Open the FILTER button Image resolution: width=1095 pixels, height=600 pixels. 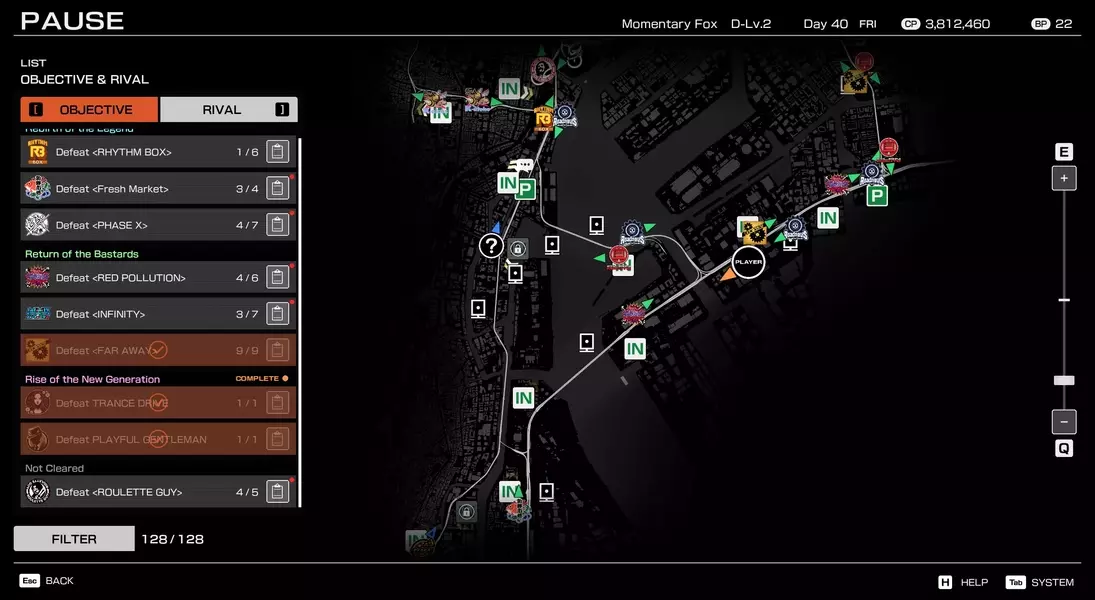click(74, 539)
